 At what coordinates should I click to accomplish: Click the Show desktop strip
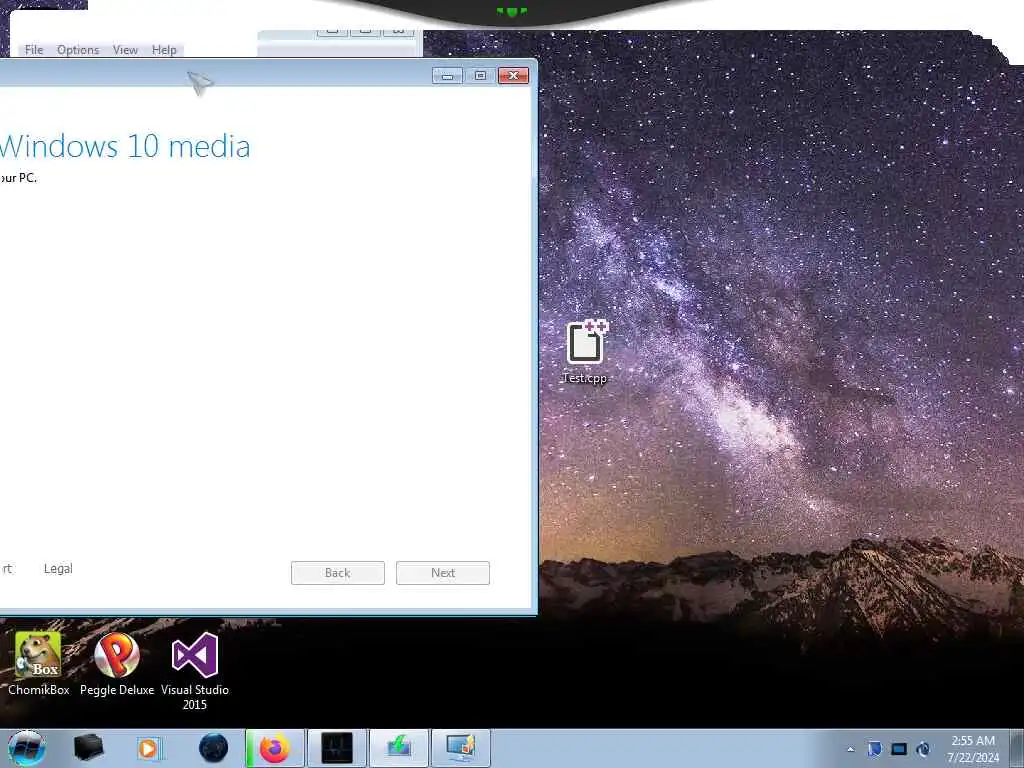click(1017, 748)
